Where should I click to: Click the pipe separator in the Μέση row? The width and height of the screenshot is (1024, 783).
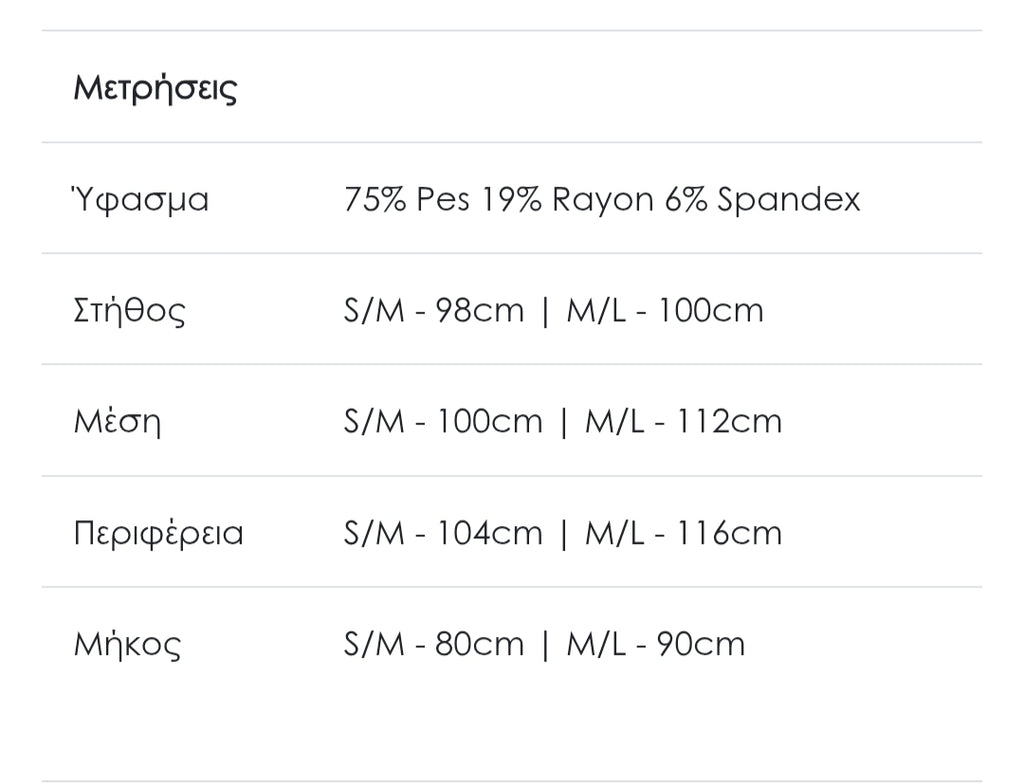click(x=564, y=421)
